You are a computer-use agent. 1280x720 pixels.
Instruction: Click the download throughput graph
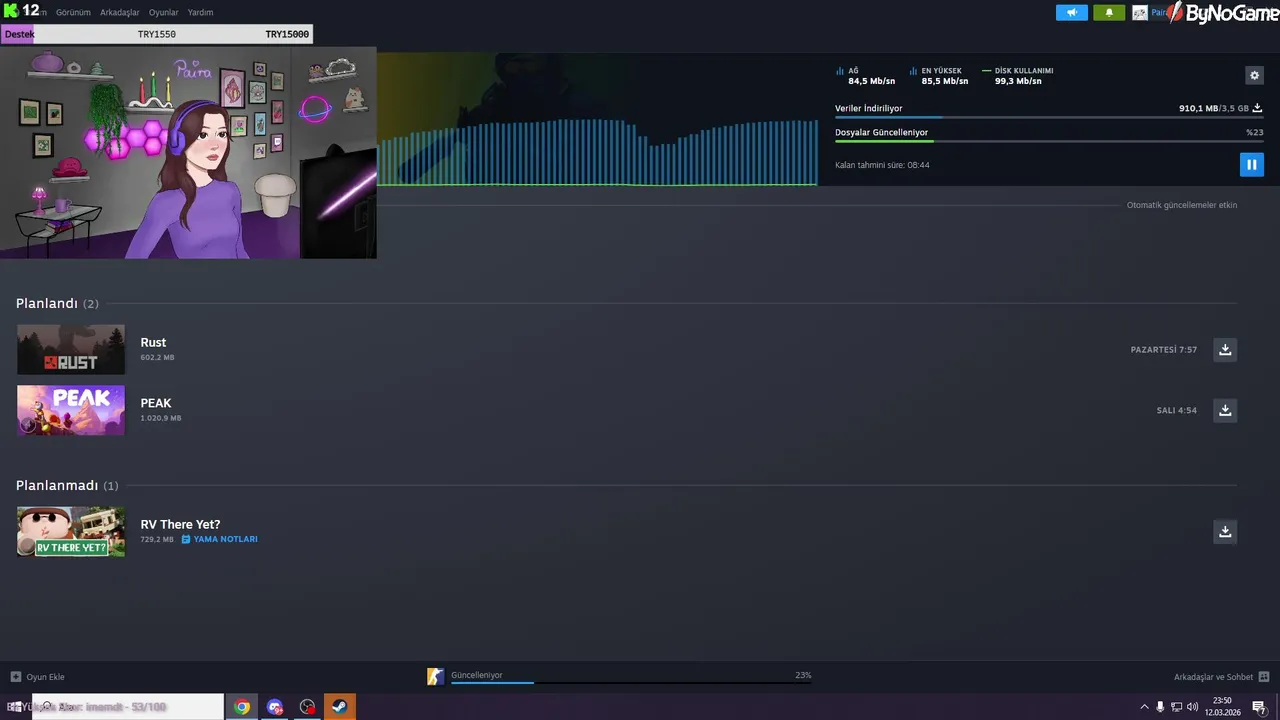(x=597, y=150)
